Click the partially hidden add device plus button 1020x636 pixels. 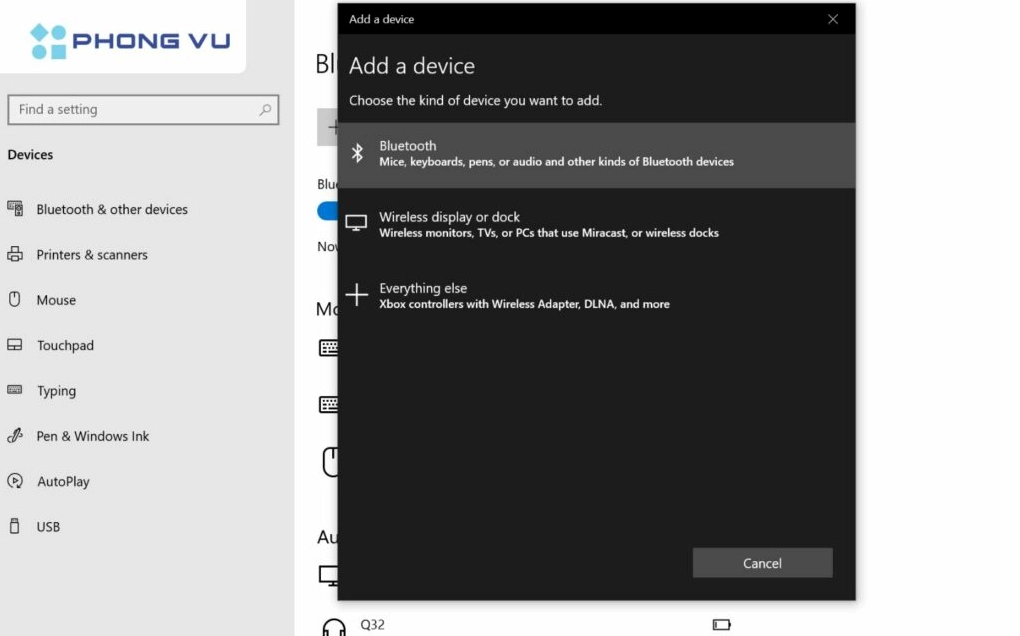pos(328,127)
